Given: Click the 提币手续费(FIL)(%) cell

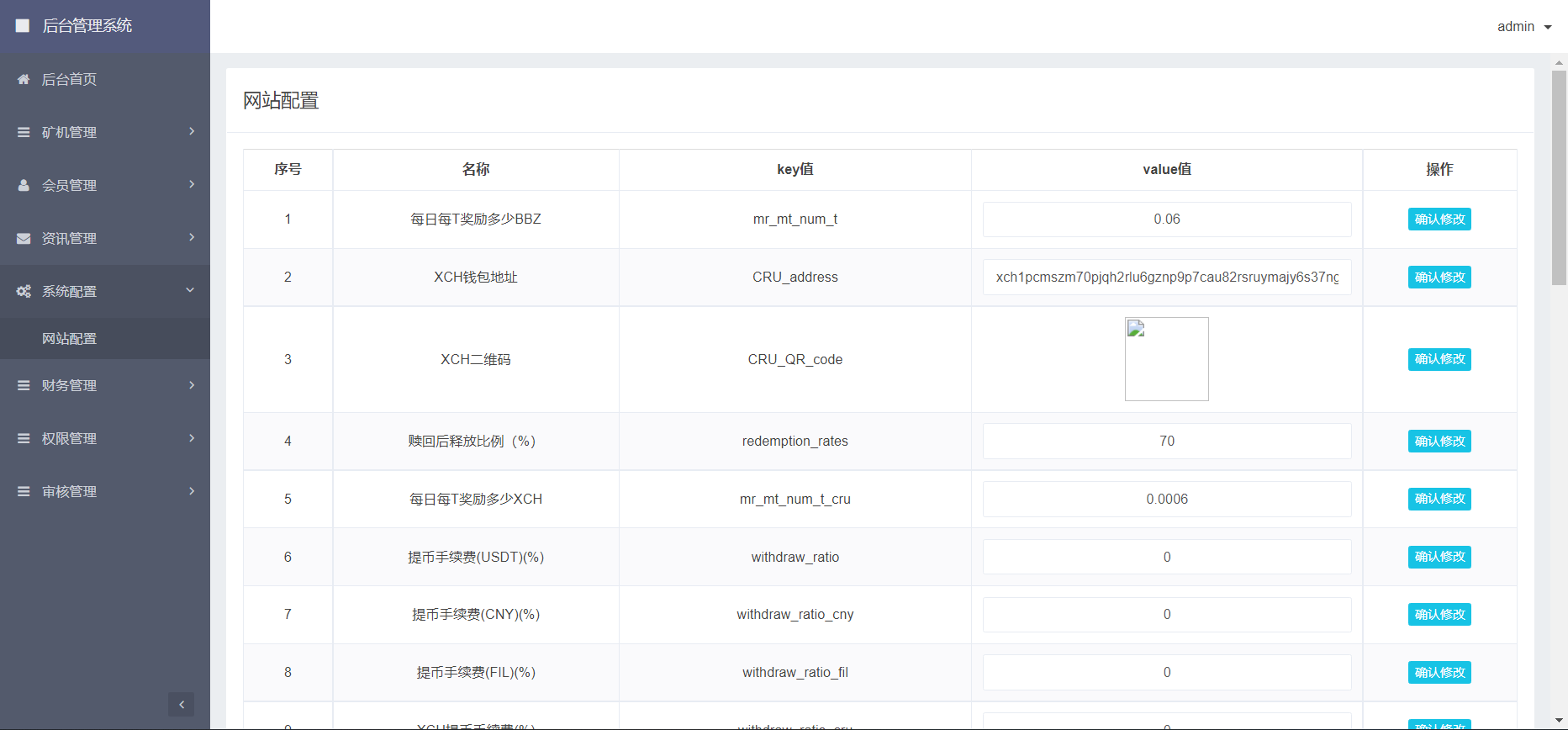Looking at the screenshot, I should click(x=476, y=673).
